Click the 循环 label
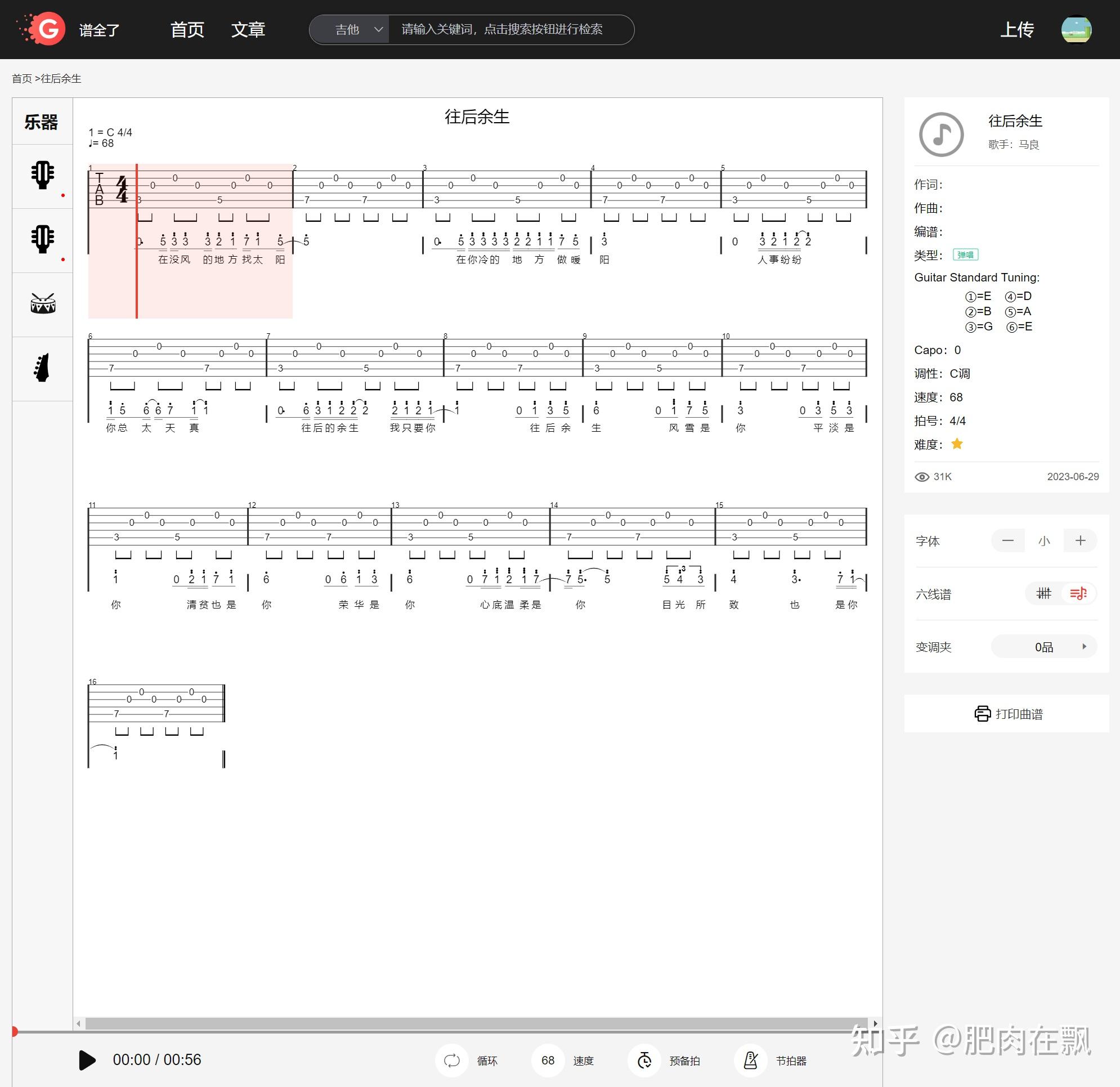This screenshot has width=1120, height=1087. pyautogui.click(x=487, y=1061)
